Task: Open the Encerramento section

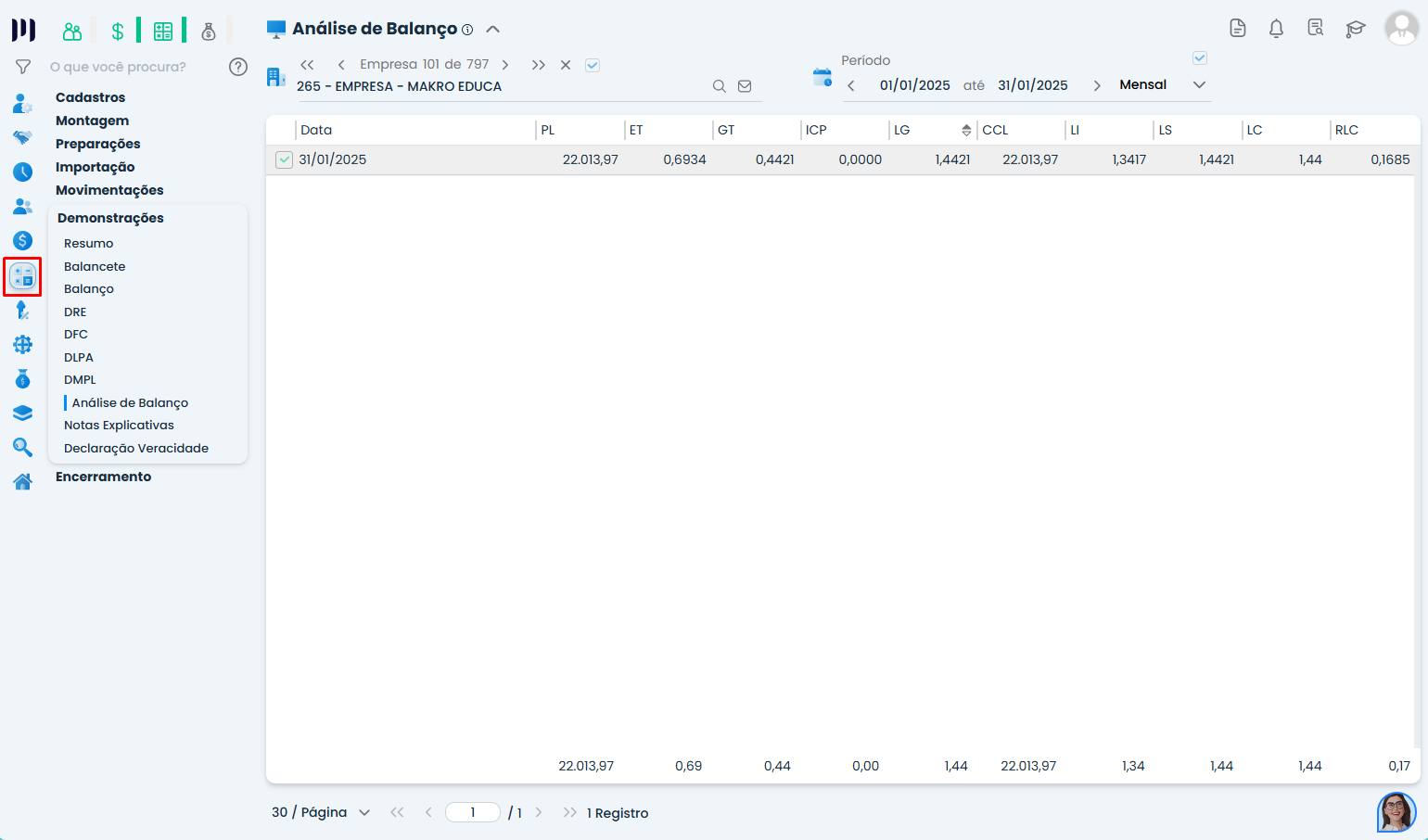Action: 103,477
